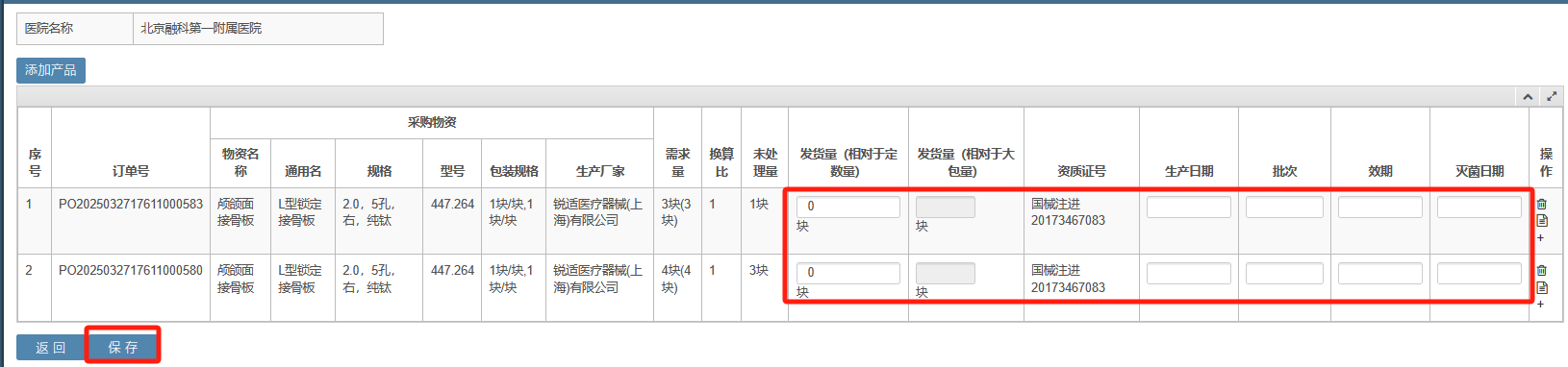Open the document icon in row 2
Image resolution: width=1568 pixels, height=367 pixels.
coord(1541,287)
